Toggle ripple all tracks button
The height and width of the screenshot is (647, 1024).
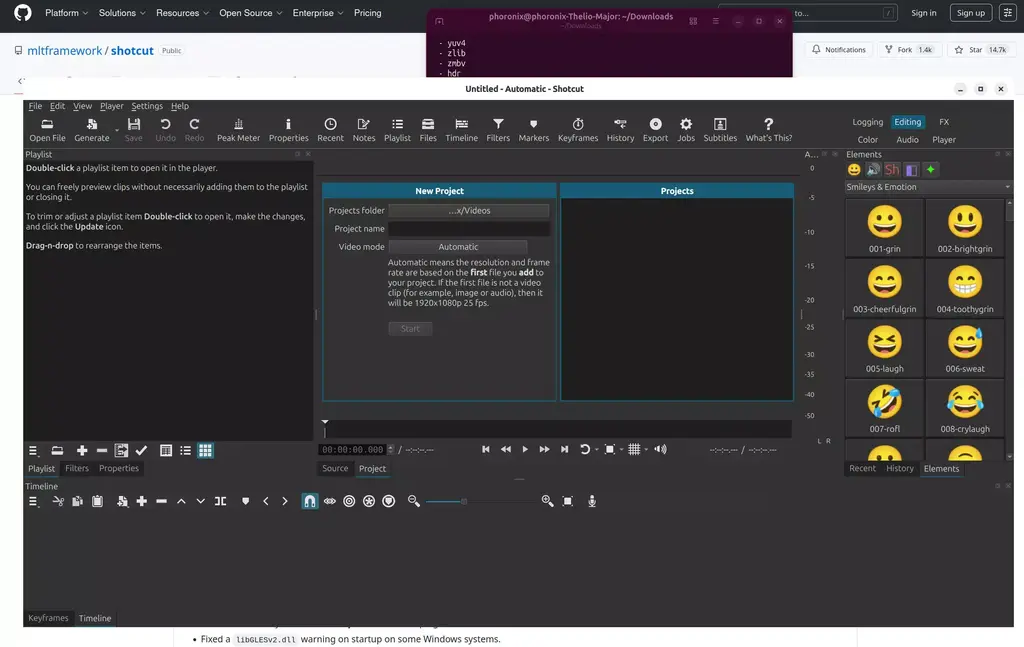(368, 501)
